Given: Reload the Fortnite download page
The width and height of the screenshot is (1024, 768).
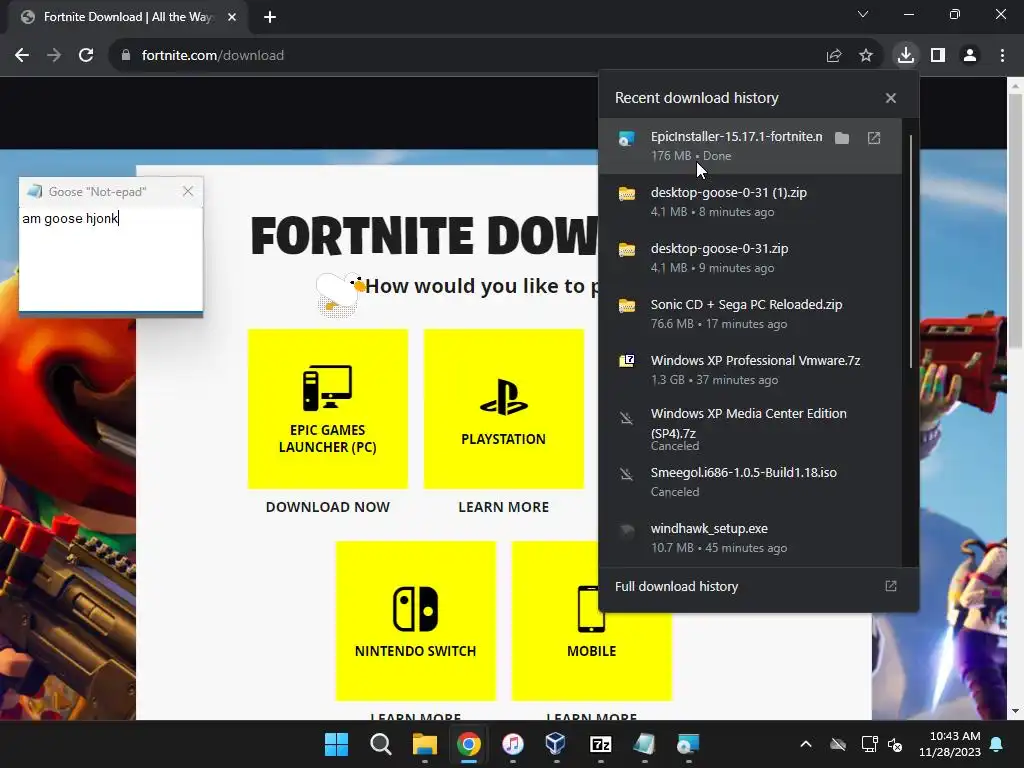Looking at the screenshot, I should pos(86,56).
